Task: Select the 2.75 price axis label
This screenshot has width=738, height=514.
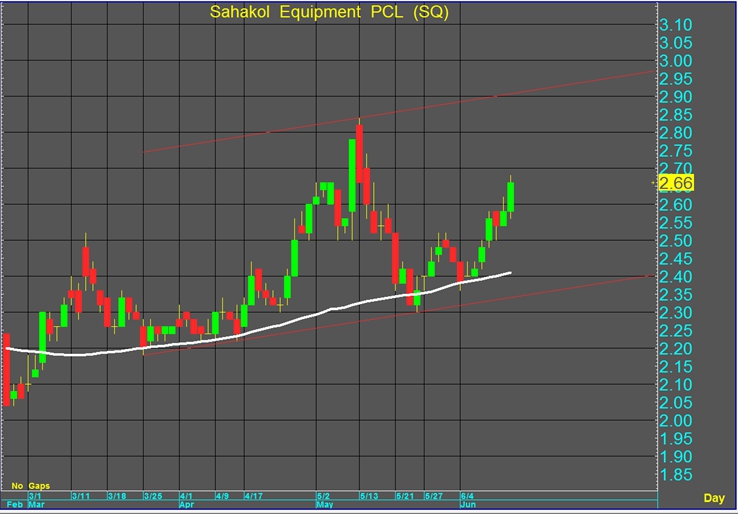Action: 676,151
